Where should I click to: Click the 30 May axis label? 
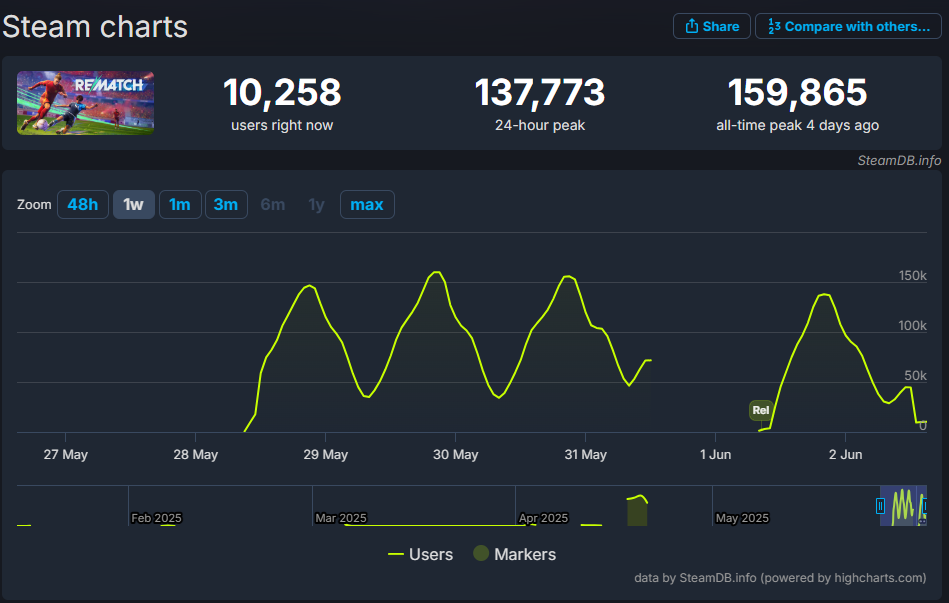click(456, 455)
